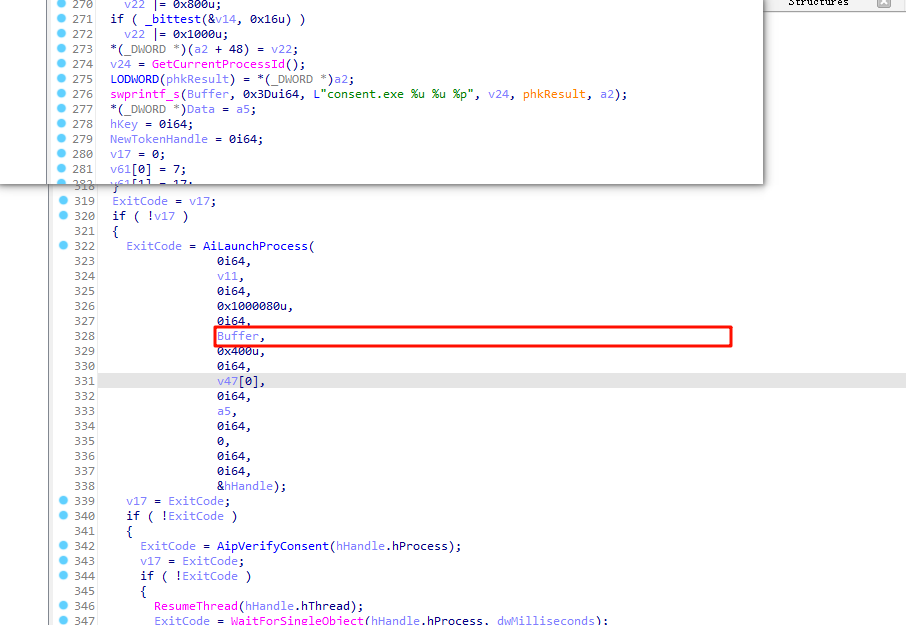Toggle breakpoint dot on line 342
Viewport: 906px width, 625px height.
(x=64, y=546)
